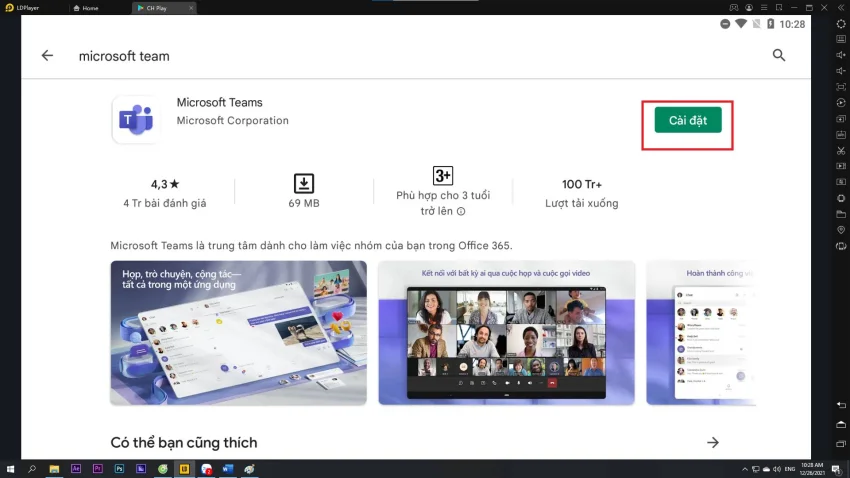Click the scissors screenshot tool icon
850x478 pixels.
click(x=841, y=151)
